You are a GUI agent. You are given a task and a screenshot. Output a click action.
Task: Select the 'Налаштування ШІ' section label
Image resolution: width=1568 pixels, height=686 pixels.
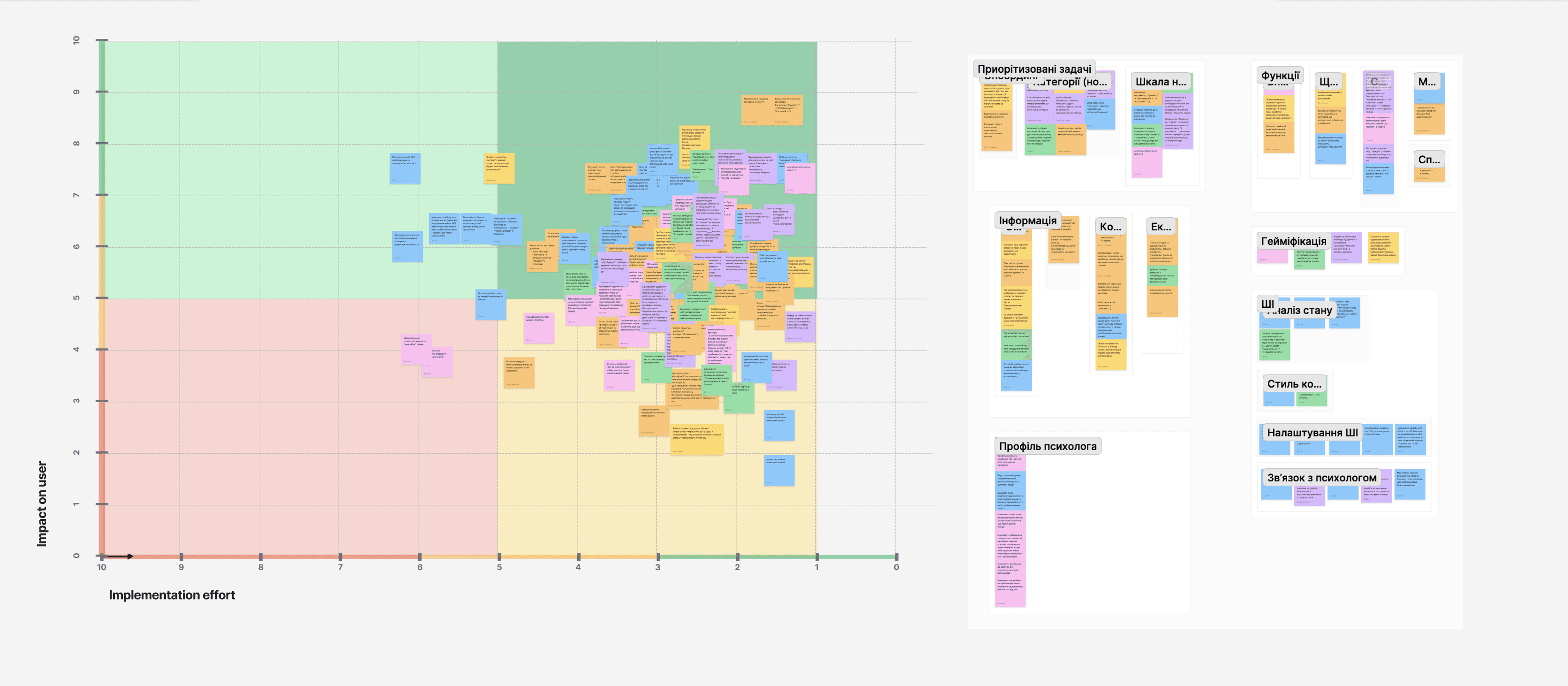click(1312, 433)
